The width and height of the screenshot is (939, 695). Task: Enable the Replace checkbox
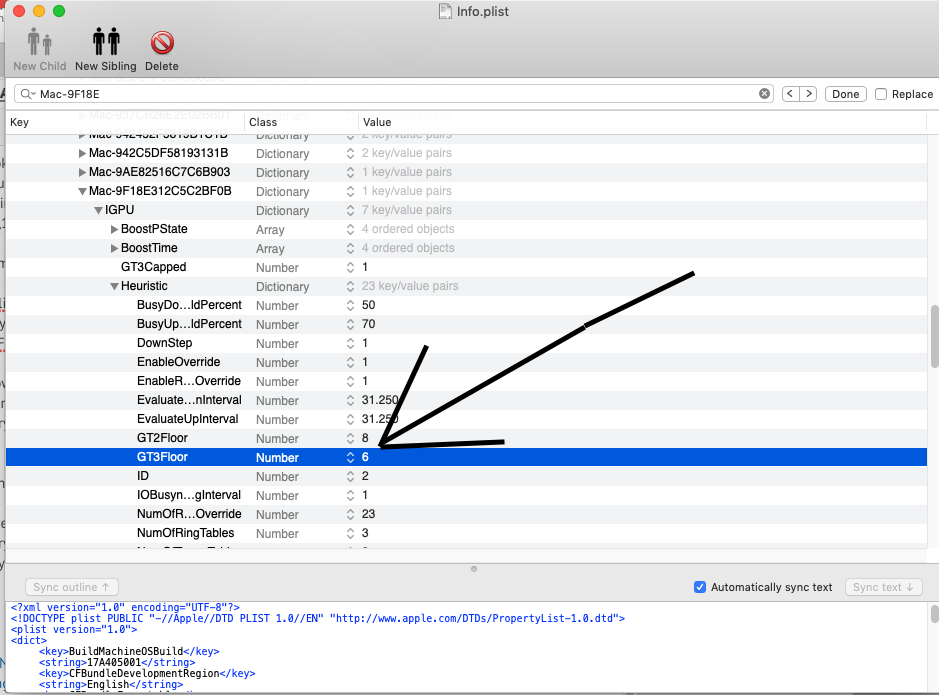pos(881,94)
